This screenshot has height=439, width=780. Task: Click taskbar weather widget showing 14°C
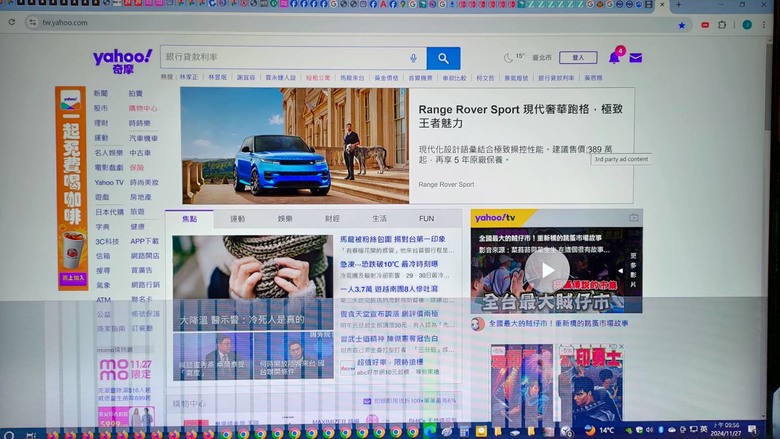coord(599,431)
